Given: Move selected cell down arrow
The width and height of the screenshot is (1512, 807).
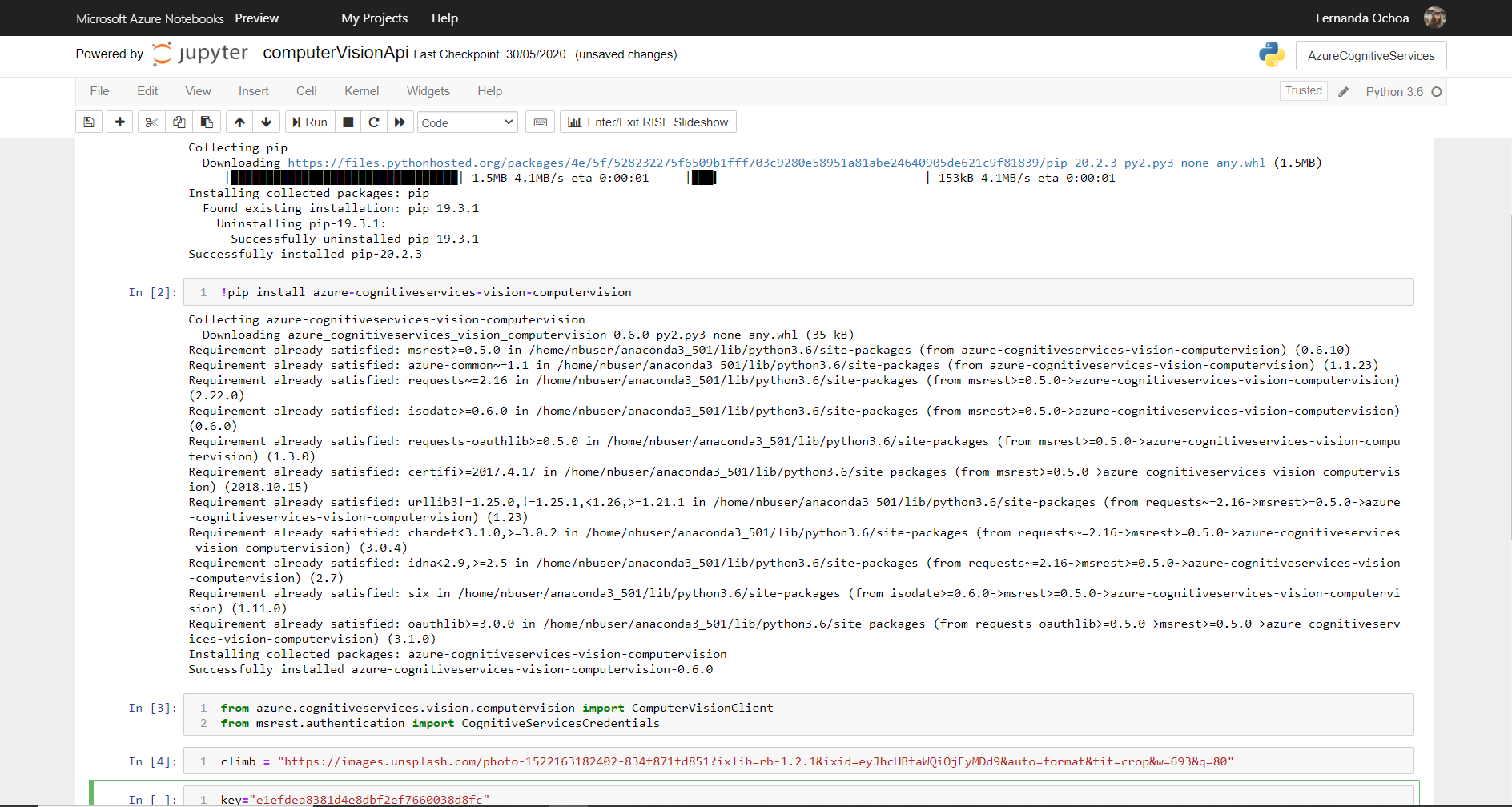Looking at the screenshot, I should click(267, 122).
